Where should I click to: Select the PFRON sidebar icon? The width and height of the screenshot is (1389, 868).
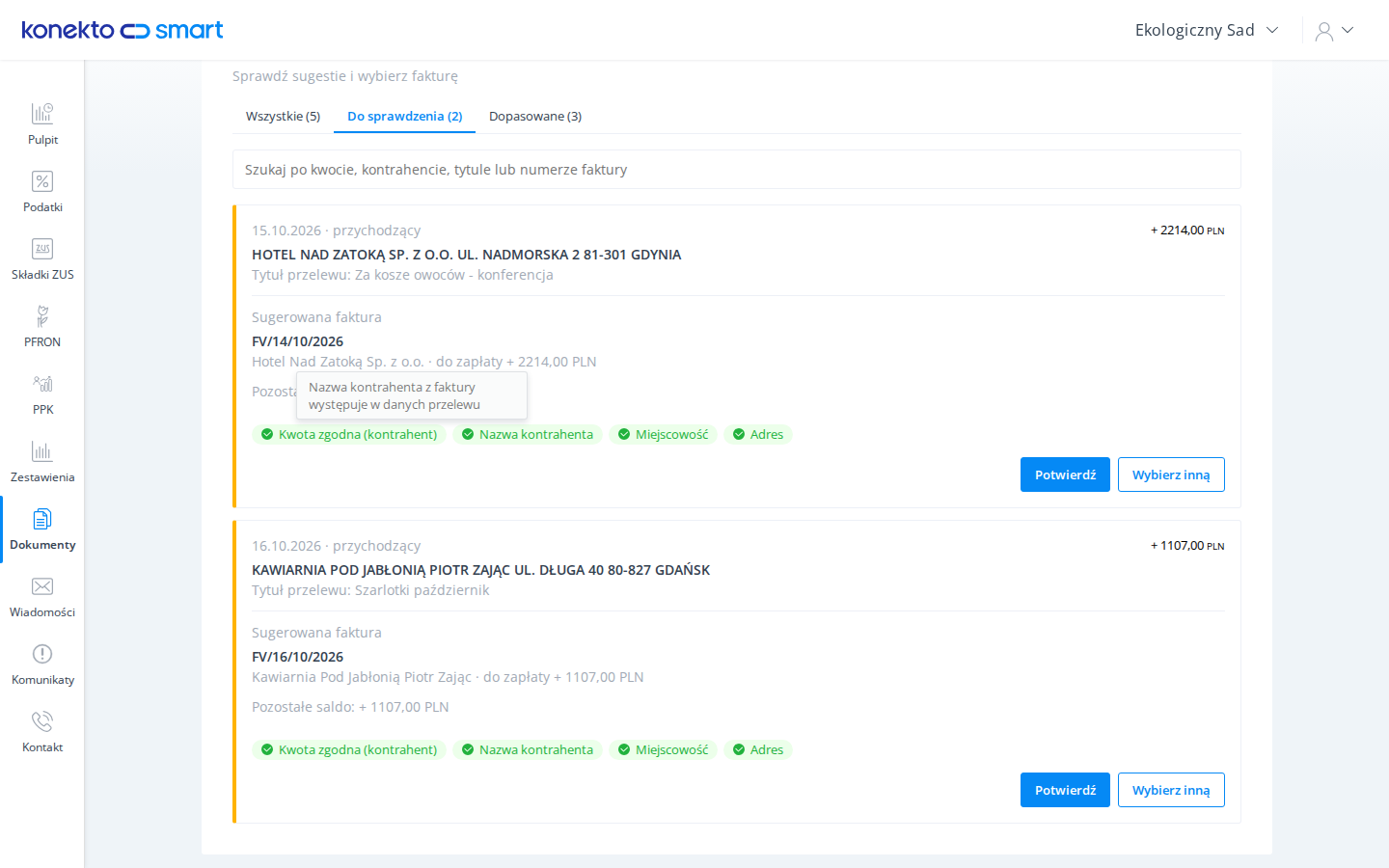point(42,316)
